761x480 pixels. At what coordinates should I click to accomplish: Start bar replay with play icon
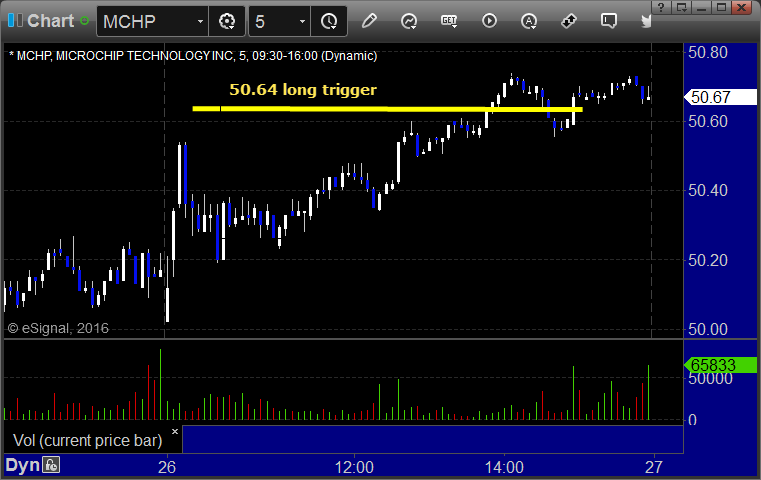489,21
